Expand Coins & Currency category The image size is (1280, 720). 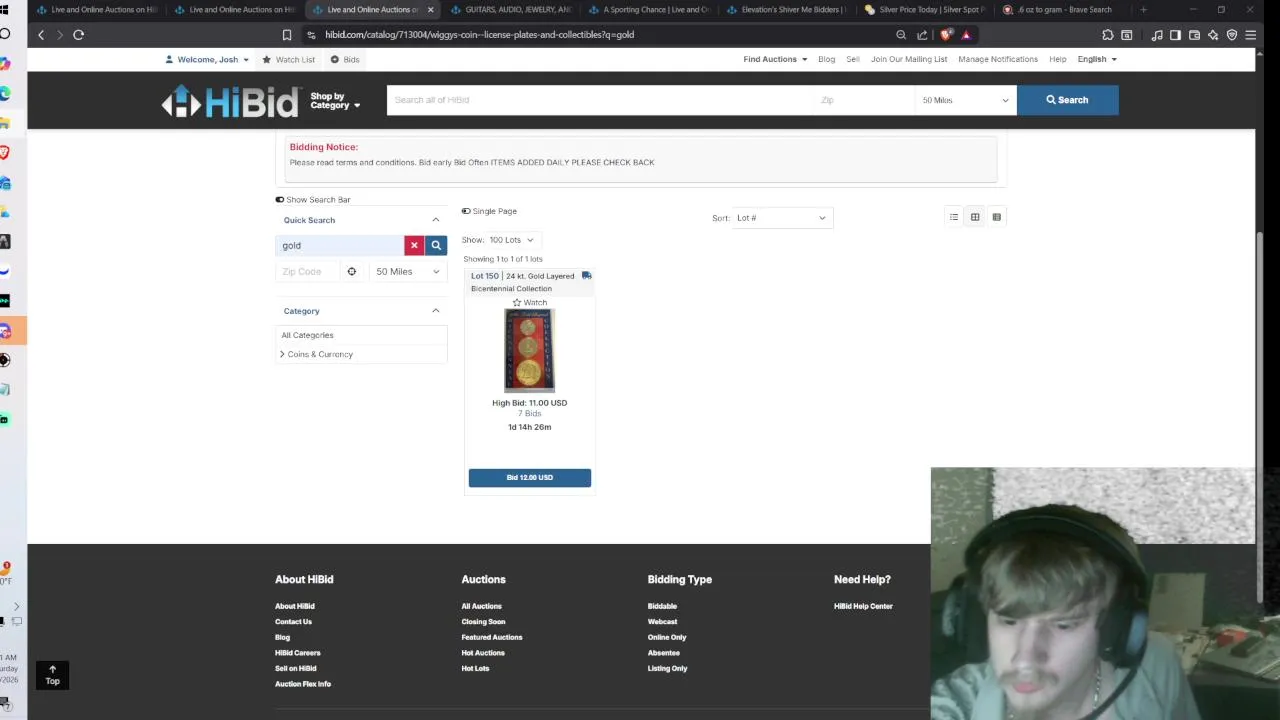(282, 354)
